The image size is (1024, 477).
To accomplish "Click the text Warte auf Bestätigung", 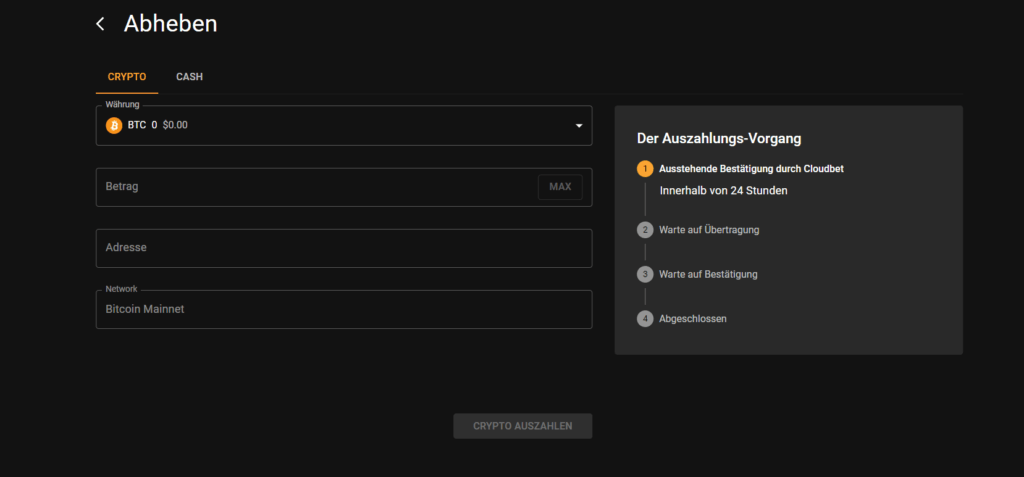I will [x=709, y=274].
